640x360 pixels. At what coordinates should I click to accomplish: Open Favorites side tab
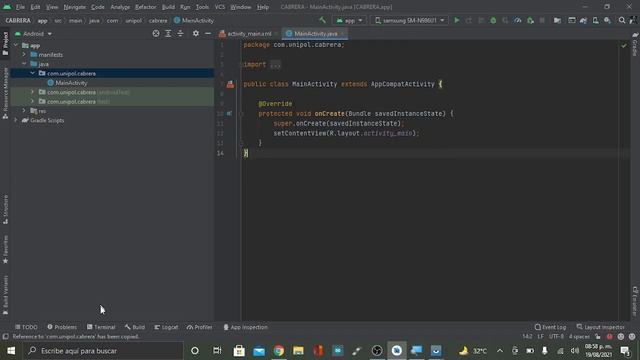coord(5,249)
